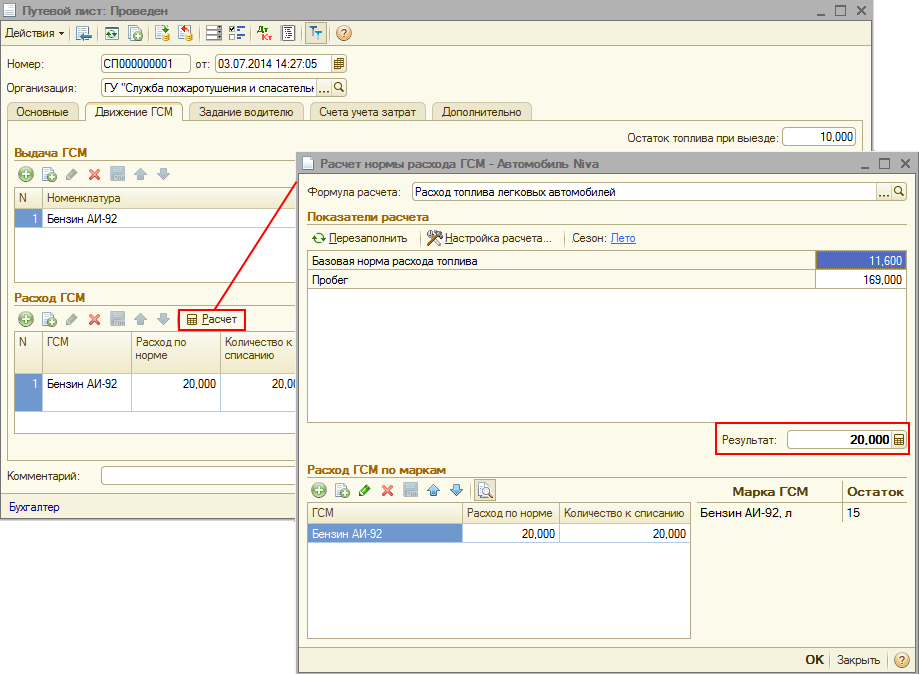Click green add icon under Выдача ГСМ

click(x=26, y=174)
